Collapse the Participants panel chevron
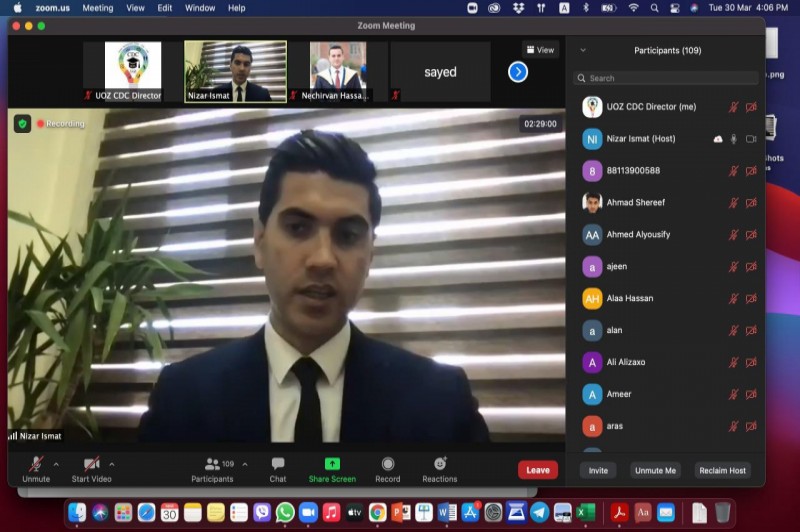800x532 pixels. pyautogui.click(x=583, y=50)
